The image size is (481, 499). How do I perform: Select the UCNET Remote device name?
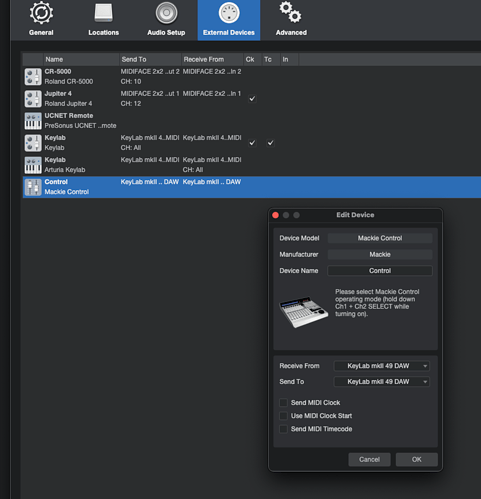(69, 116)
